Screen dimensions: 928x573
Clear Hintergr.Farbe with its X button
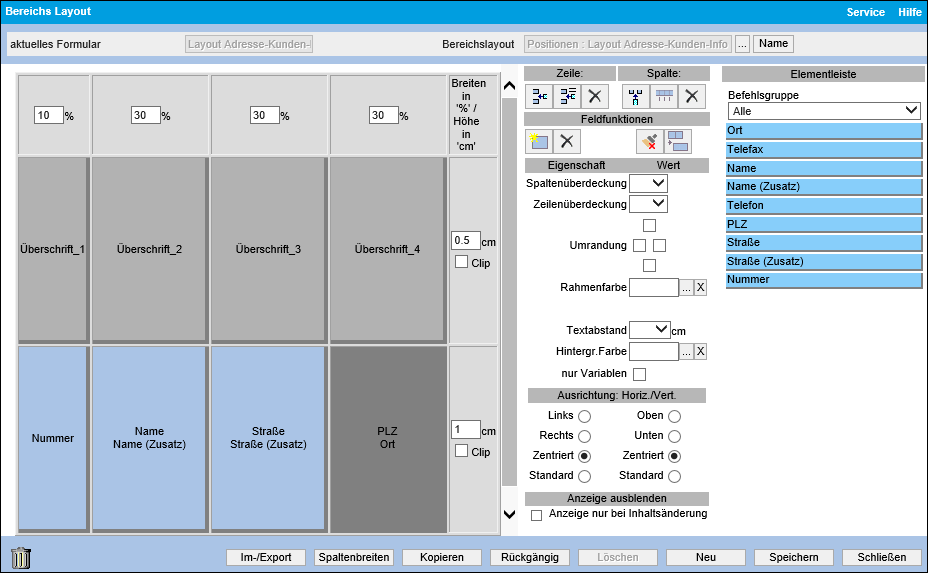(700, 351)
